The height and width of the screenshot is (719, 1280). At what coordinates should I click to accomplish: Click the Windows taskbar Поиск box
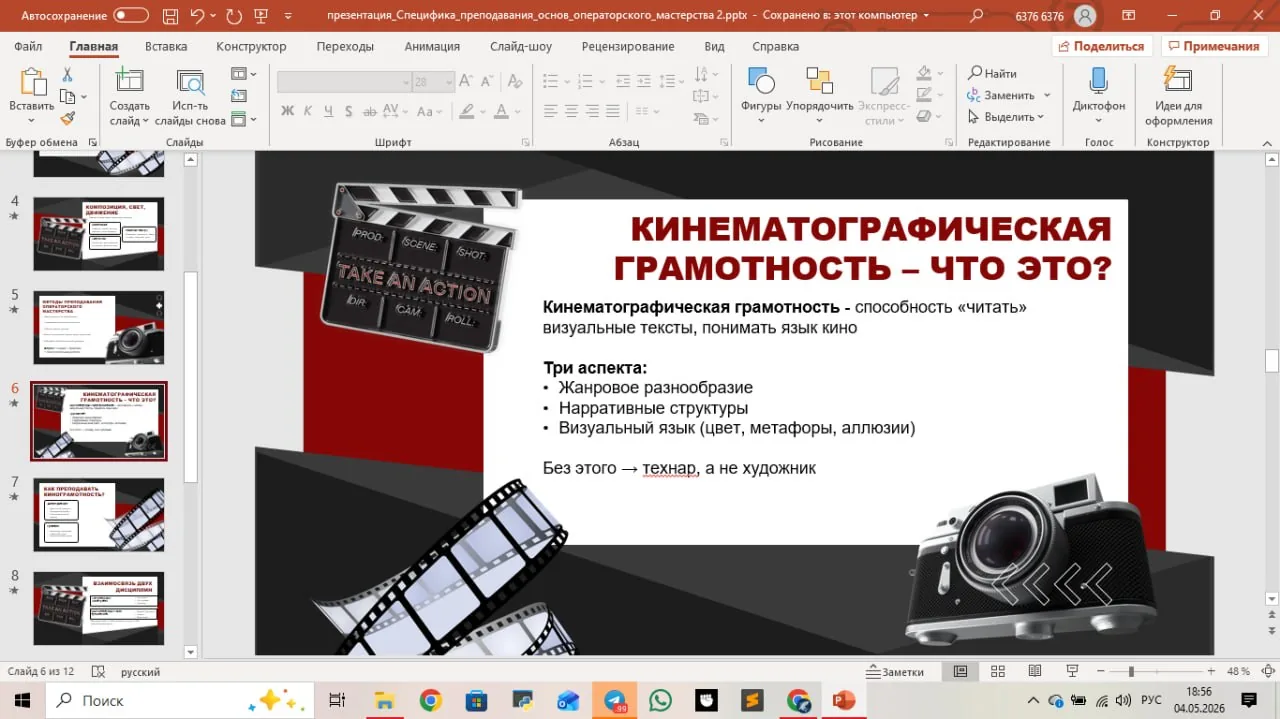180,700
